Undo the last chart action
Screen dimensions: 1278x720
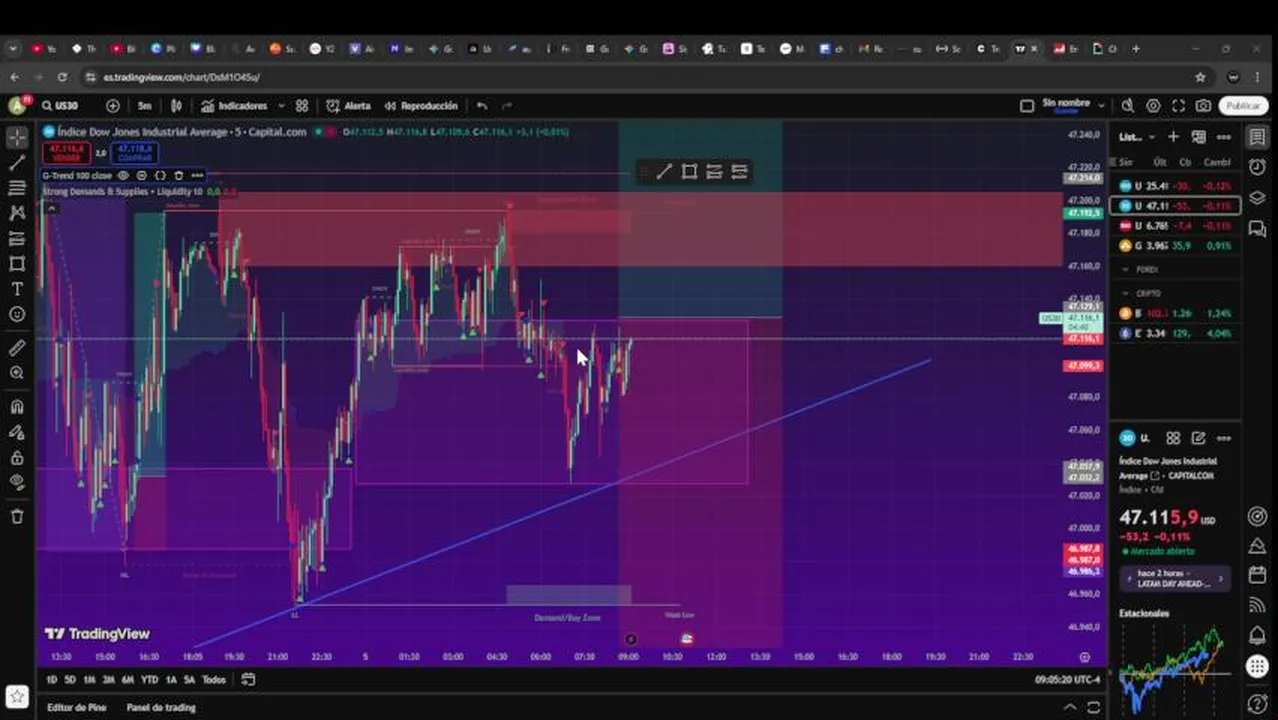482,105
